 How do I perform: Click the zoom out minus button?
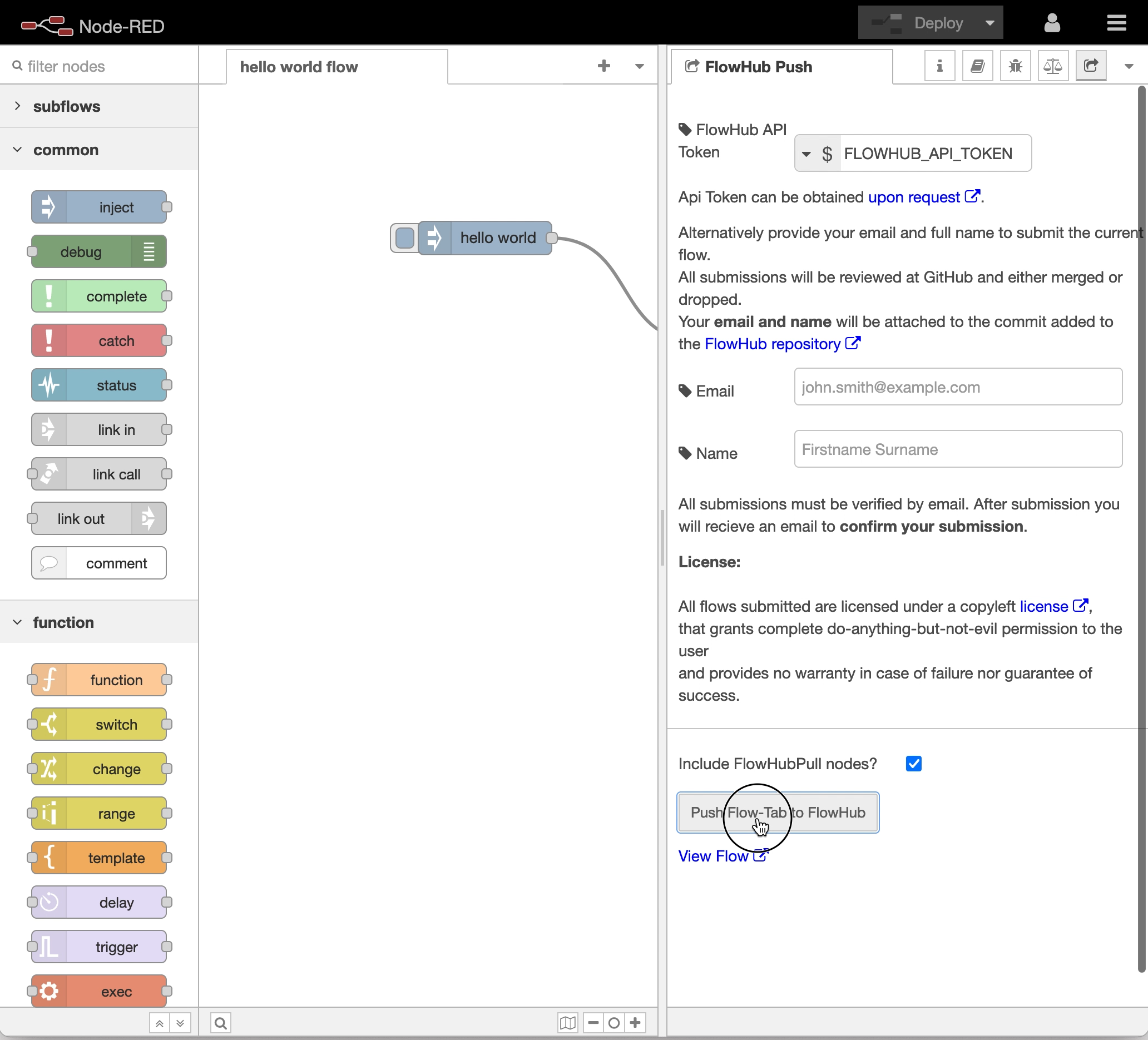pyautogui.click(x=593, y=1023)
